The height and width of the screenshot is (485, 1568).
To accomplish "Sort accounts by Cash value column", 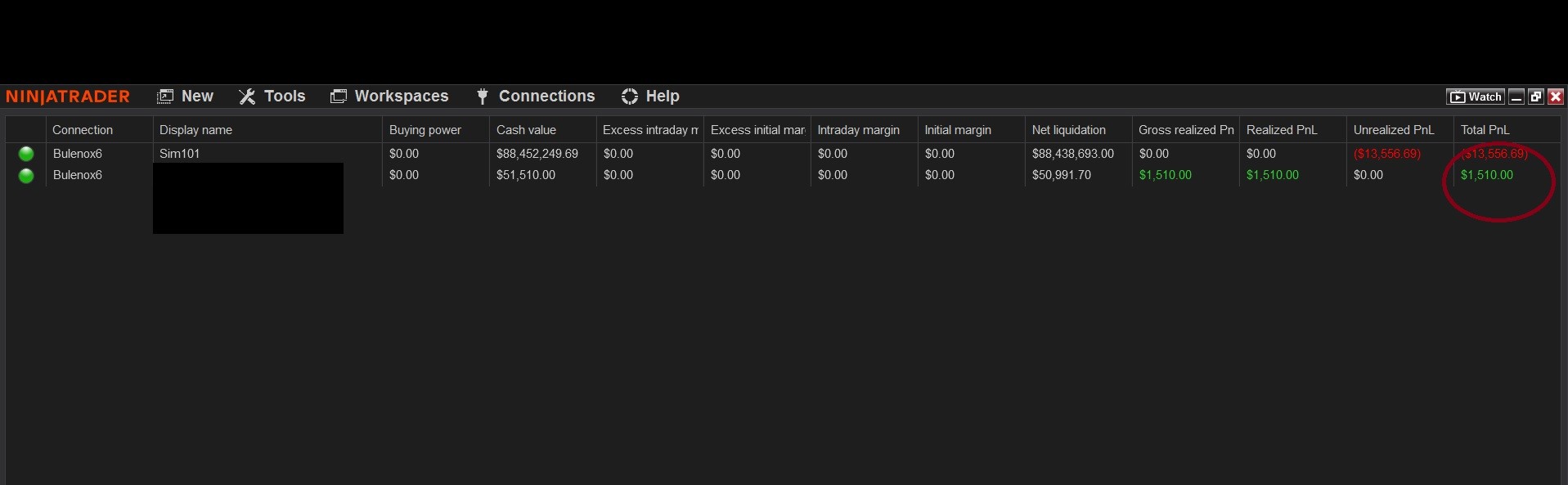I will 526,130.
